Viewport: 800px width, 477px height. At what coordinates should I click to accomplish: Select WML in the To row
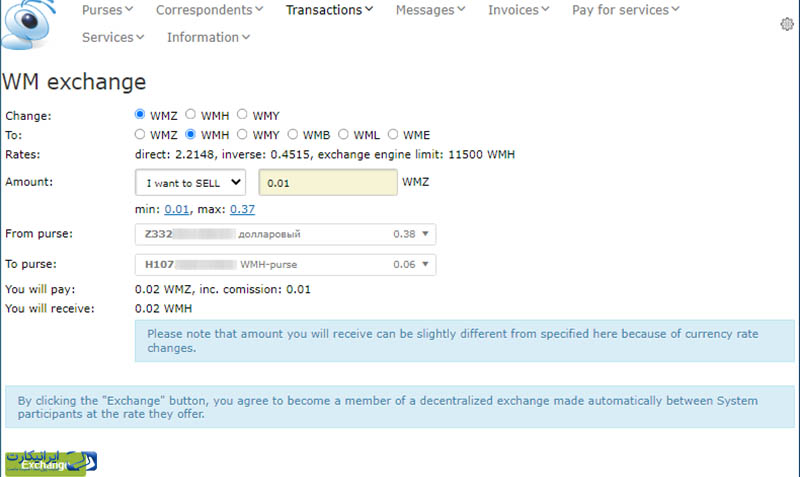343,134
